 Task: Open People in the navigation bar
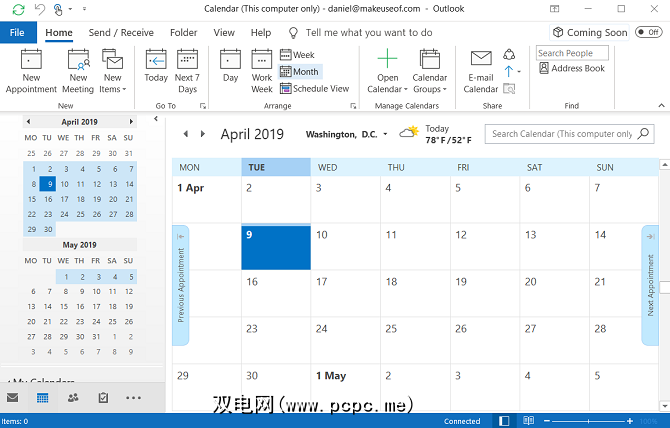tap(73, 398)
